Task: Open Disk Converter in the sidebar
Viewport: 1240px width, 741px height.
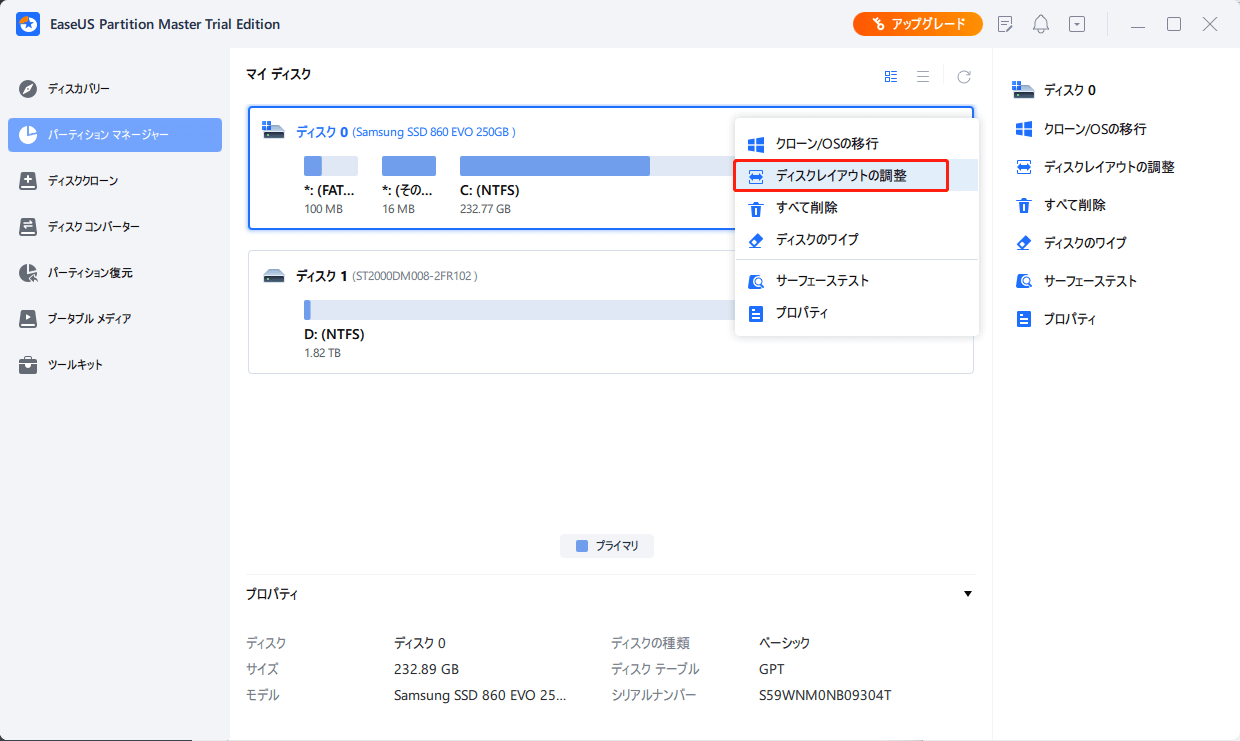Action: click(x=93, y=227)
